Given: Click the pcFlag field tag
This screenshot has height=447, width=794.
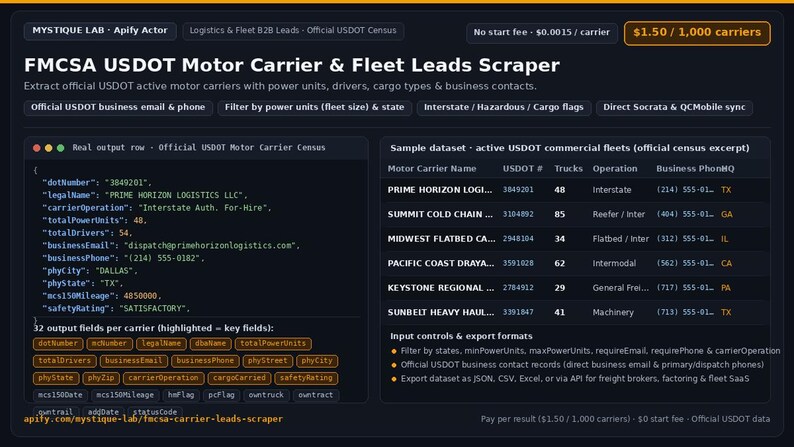Looking at the screenshot, I should tap(221, 395).
